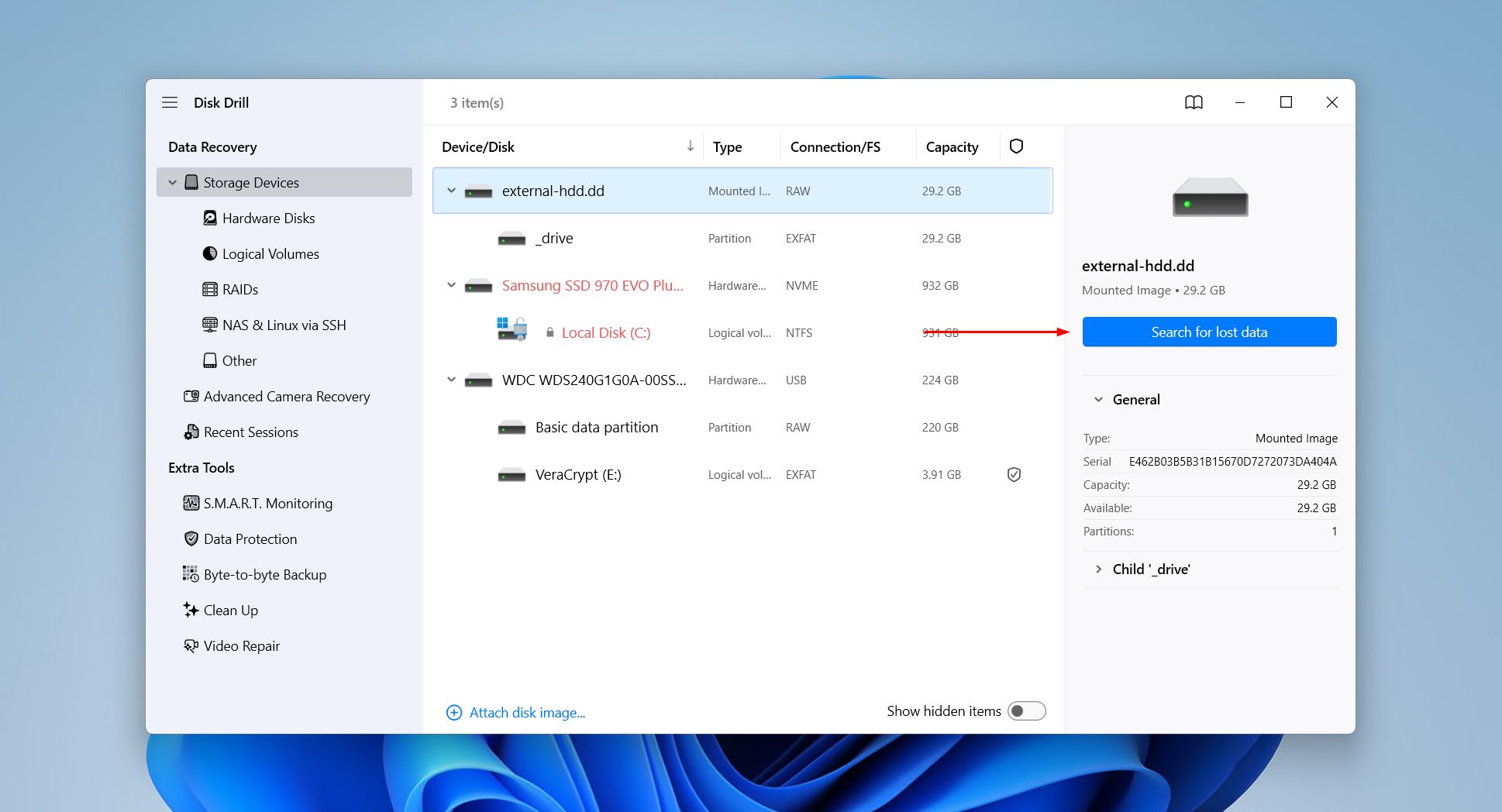
Task: Select the WDC WDS240G1G0A disk name
Action: pyautogui.click(x=594, y=380)
